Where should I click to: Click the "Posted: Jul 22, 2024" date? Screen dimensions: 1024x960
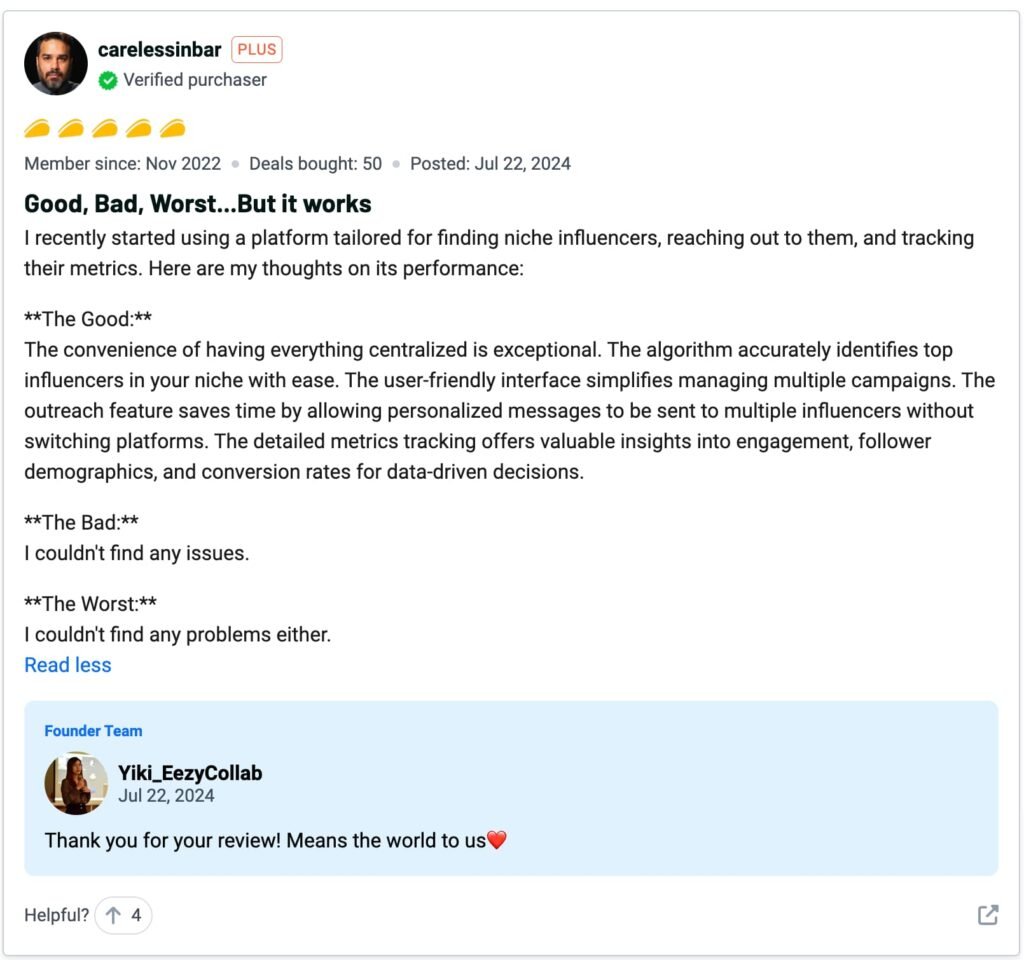490,163
